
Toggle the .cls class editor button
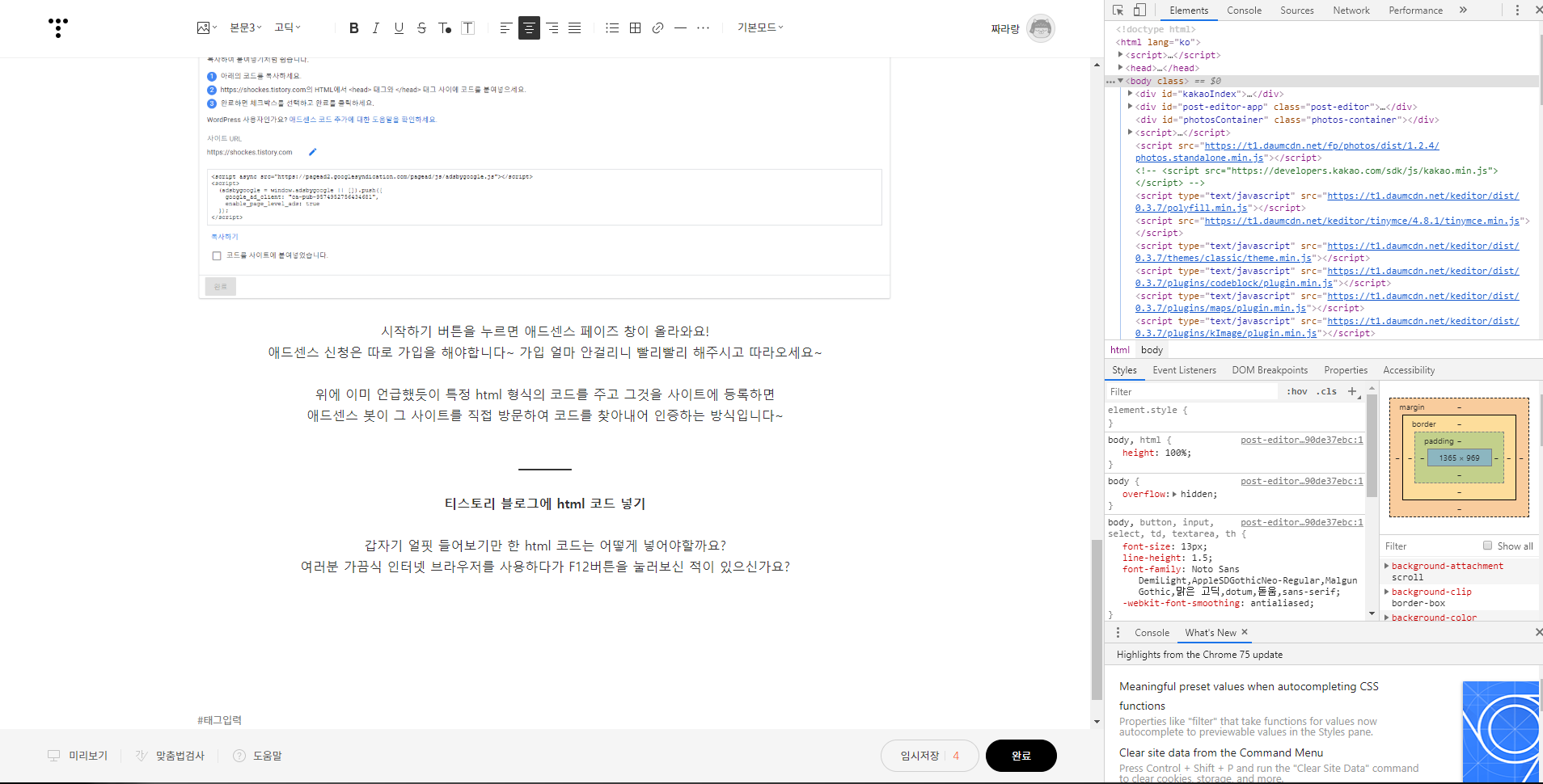pyautogui.click(x=1326, y=392)
